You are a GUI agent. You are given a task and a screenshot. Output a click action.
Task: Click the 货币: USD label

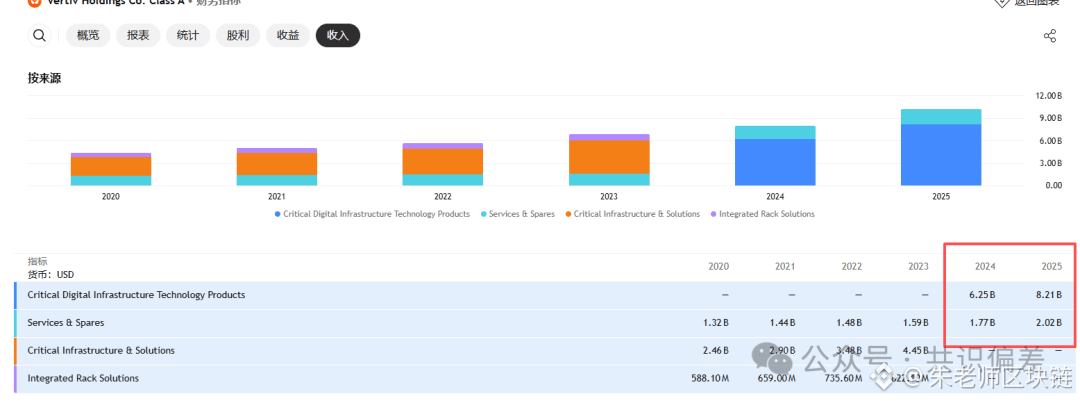51,274
